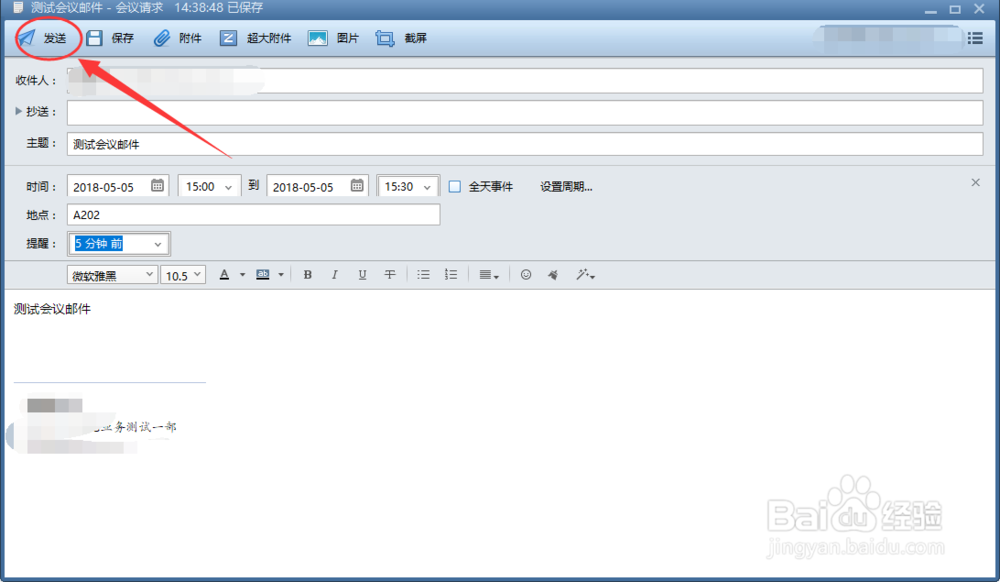Enable the 全天事件 all-day event checkbox

(x=455, y=185)
